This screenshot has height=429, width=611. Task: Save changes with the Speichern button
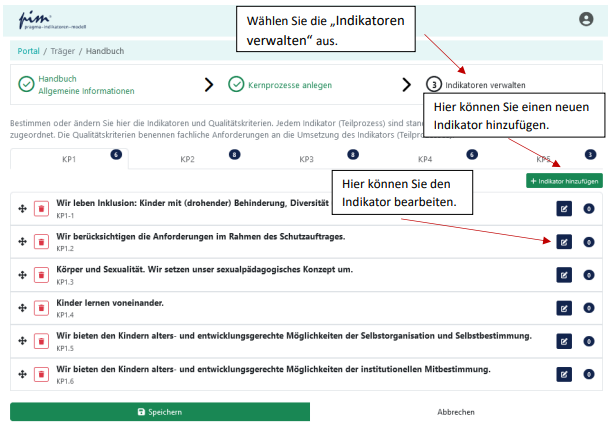coord(160,411)
